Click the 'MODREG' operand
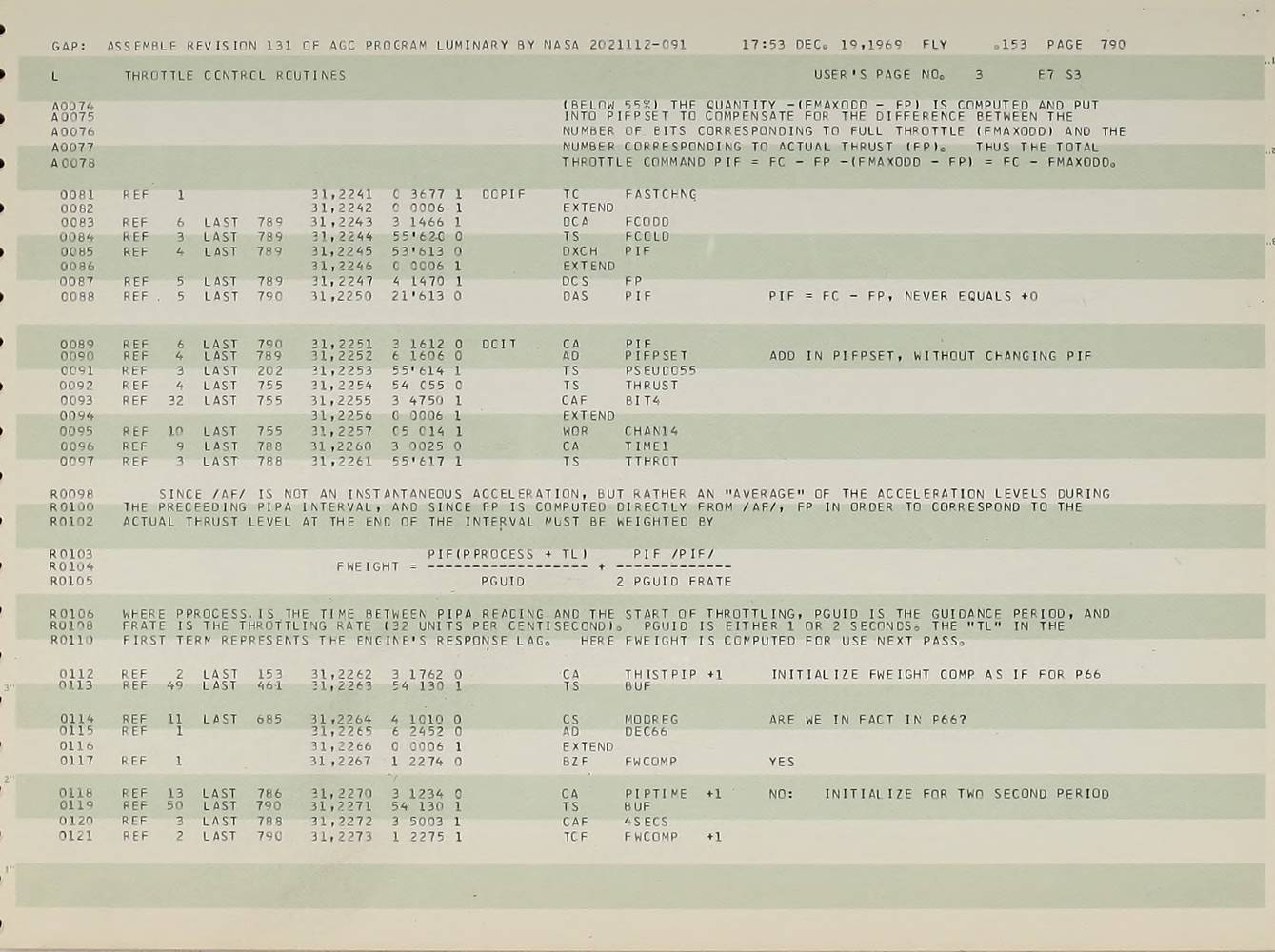The image size is (1275, 952). (x=651, y=720)
